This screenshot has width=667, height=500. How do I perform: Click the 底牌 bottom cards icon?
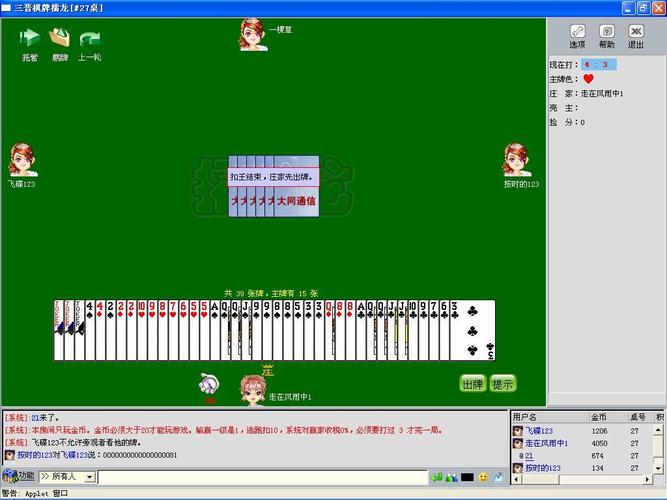[x=59, y=39]
